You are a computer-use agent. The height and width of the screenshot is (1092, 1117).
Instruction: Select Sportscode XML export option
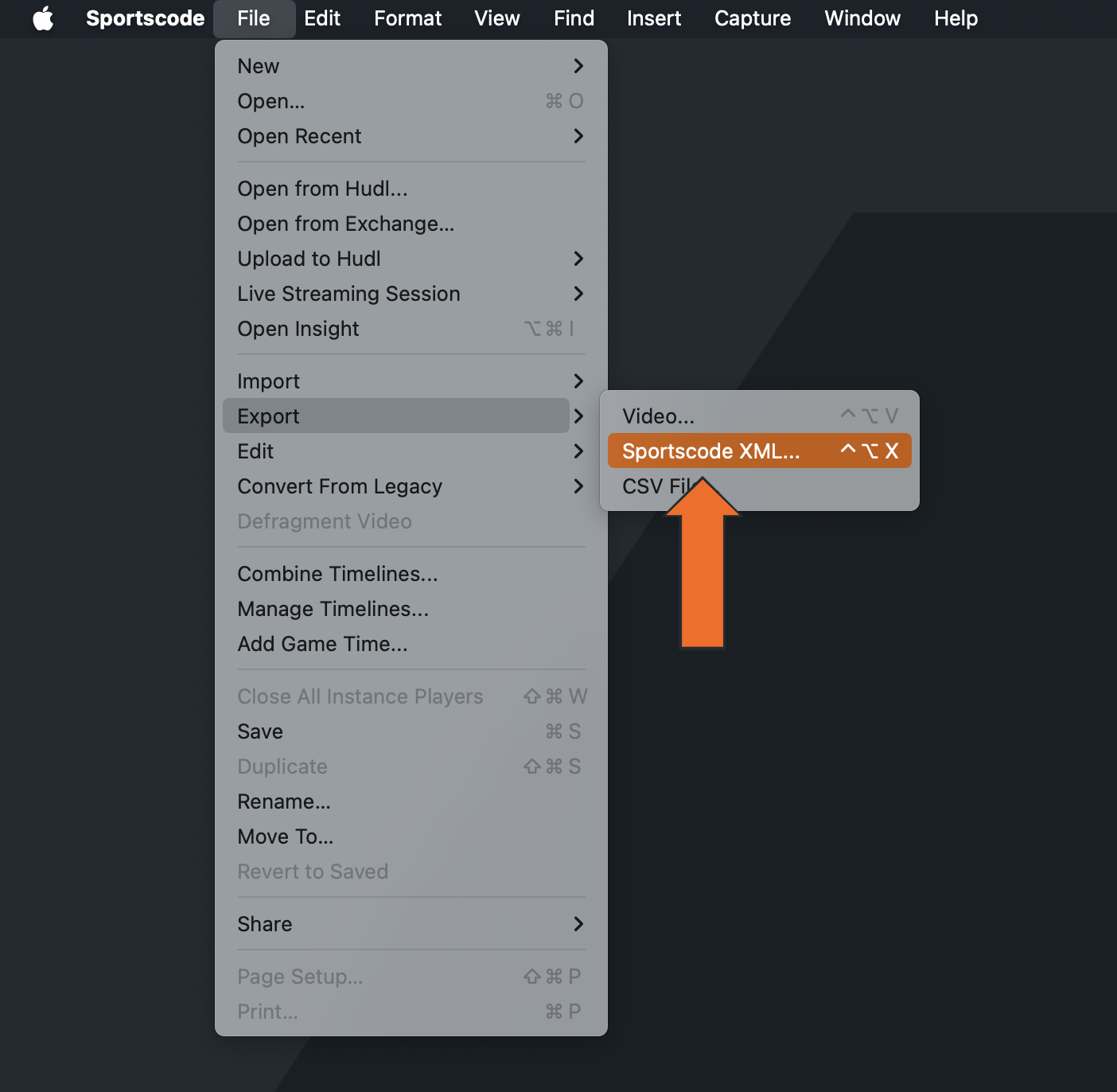tap(712, 450)
